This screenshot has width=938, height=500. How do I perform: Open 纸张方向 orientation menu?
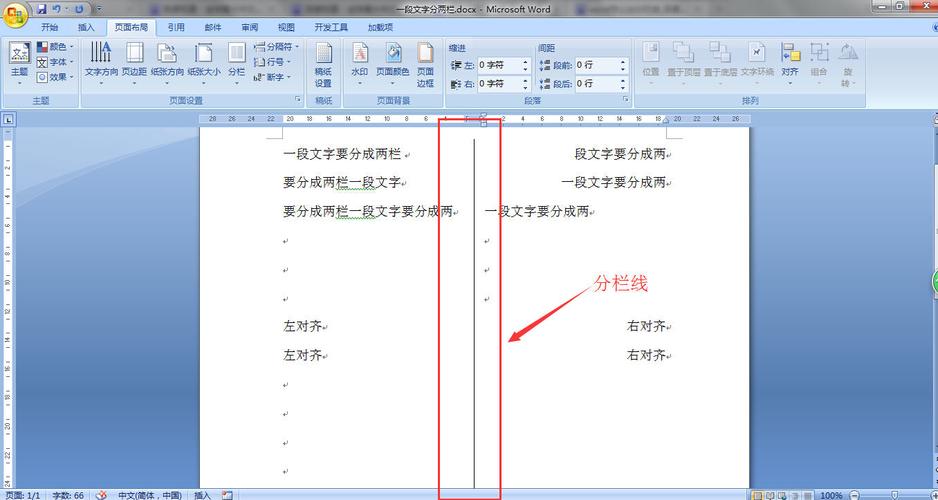(167, 63)
